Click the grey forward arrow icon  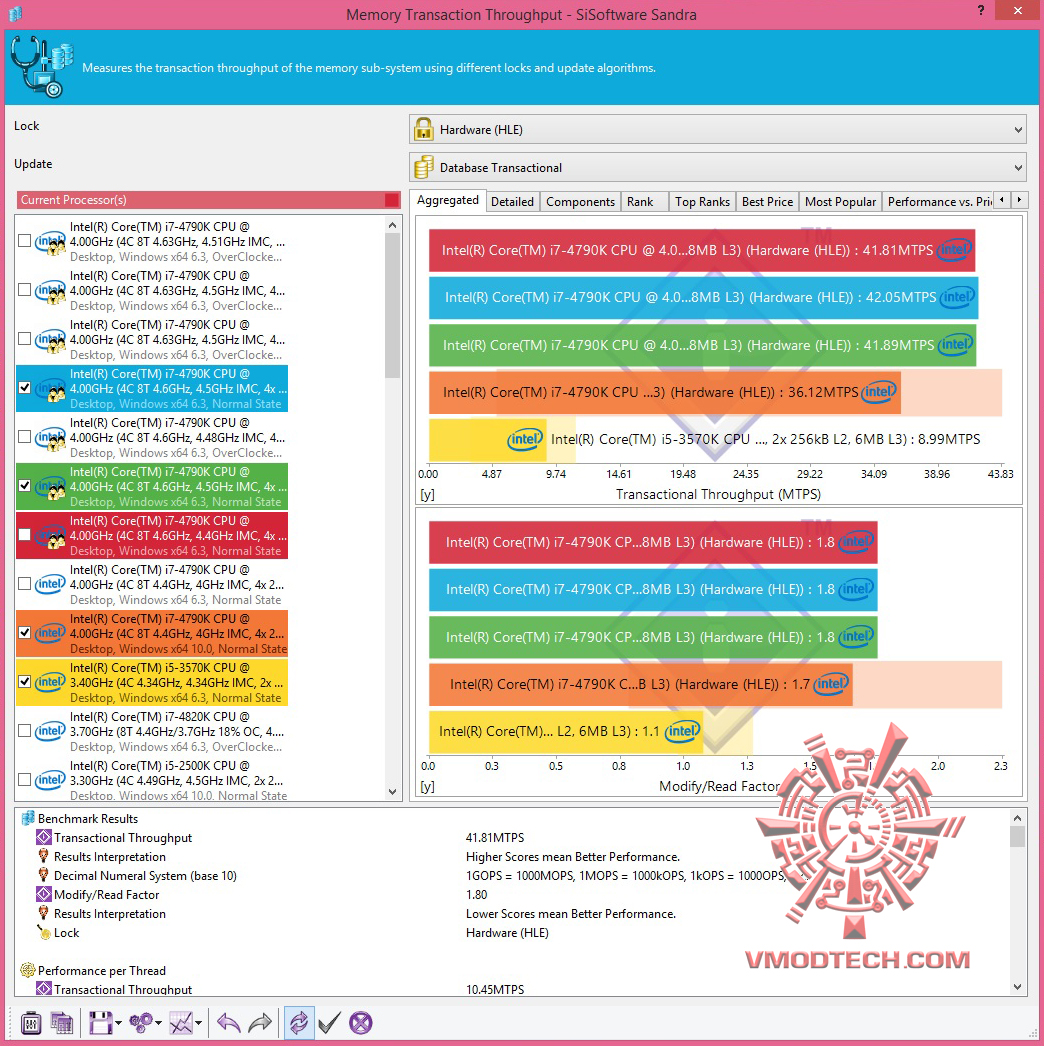(x=260, y=1022)
